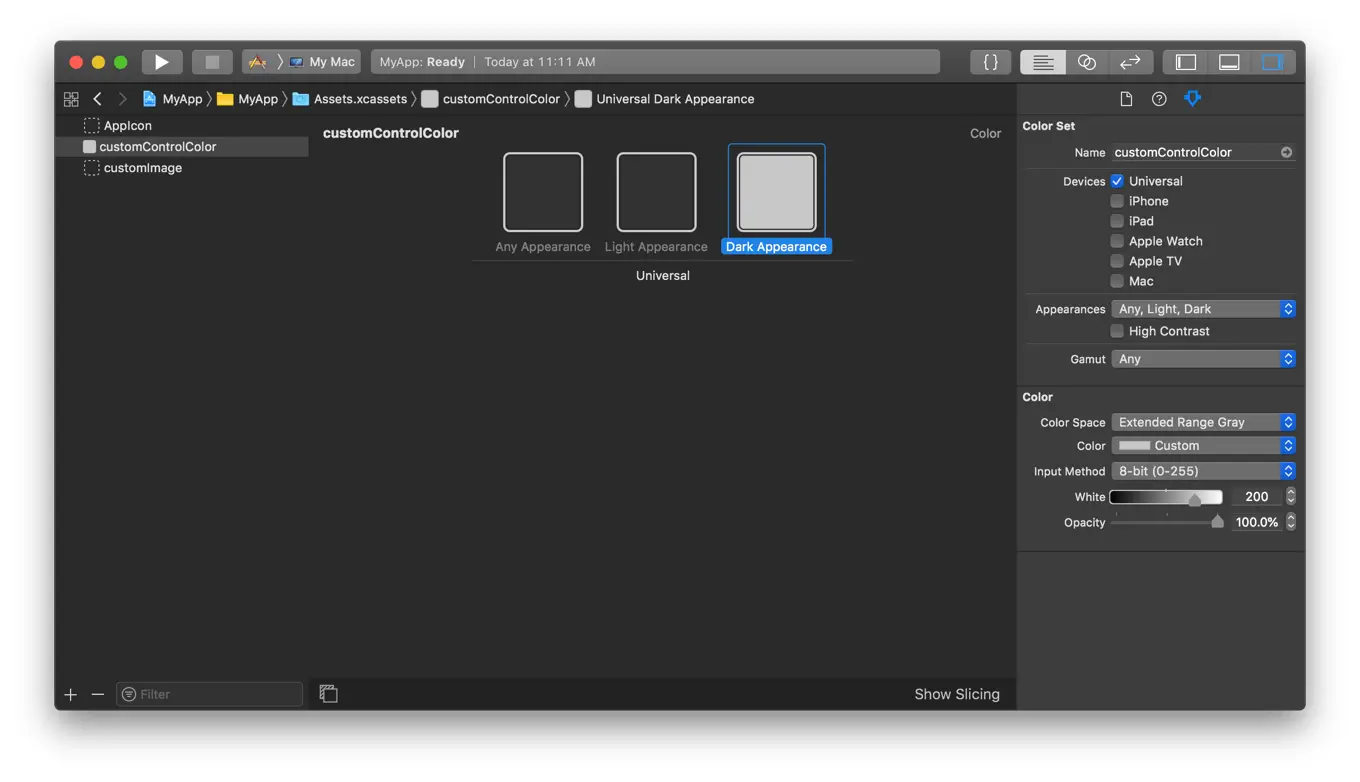Show the Quick Help inspector
Screen dimensions: 1360x782
click(1159, 99)
